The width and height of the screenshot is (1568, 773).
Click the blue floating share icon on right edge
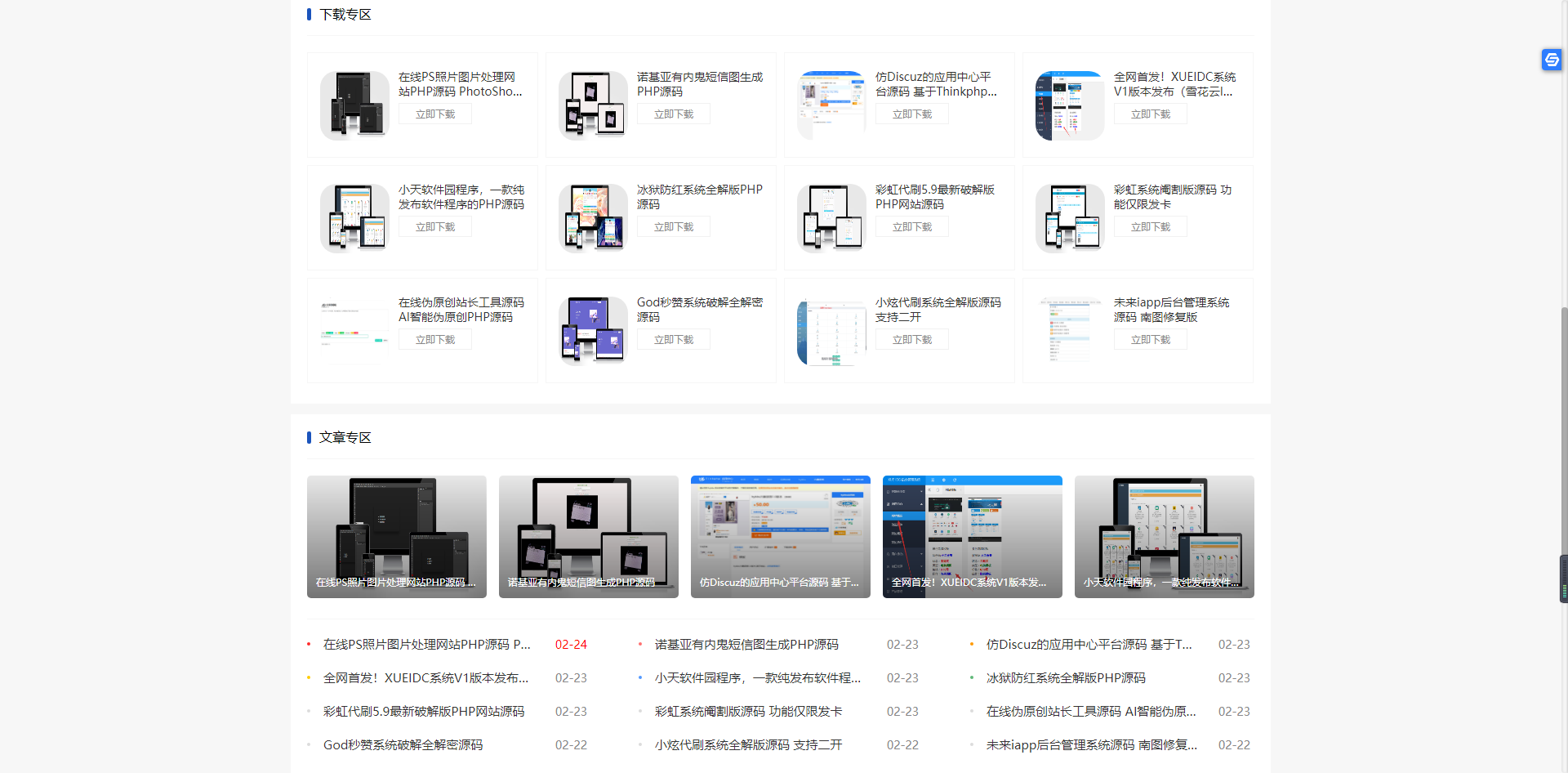pyautogui.click(x=1551, y=60)
